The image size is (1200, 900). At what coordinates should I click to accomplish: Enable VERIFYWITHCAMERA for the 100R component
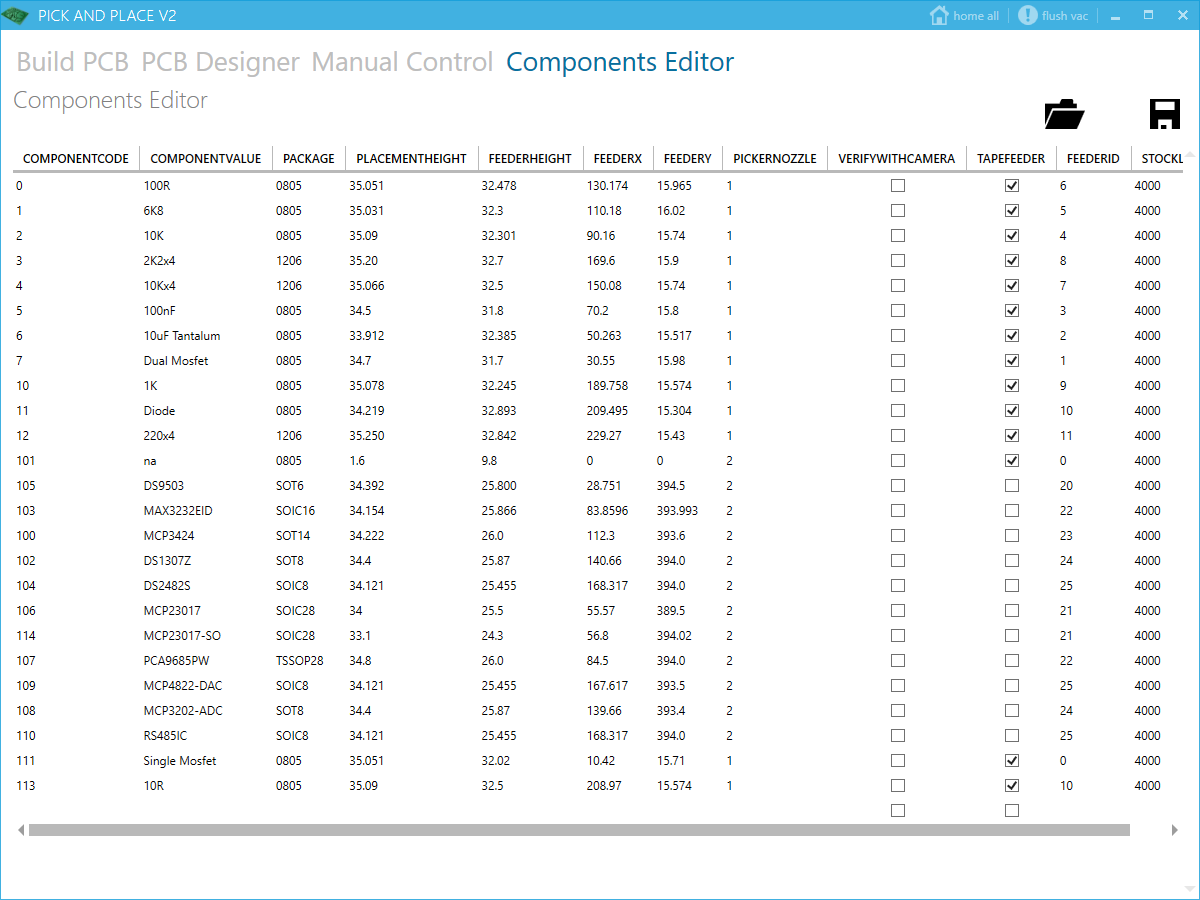pyautogui.click(x=897, y=185)
